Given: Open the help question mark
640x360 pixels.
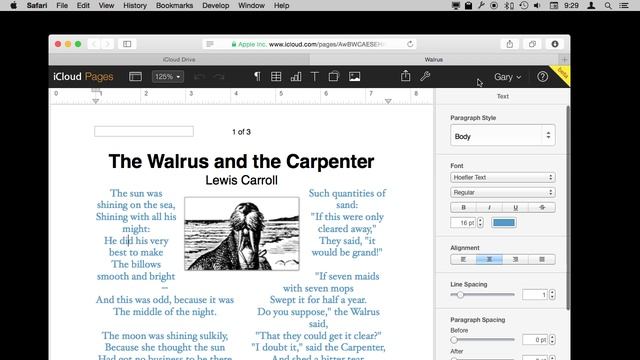Looking at the screenshot, I should point(542,77).
